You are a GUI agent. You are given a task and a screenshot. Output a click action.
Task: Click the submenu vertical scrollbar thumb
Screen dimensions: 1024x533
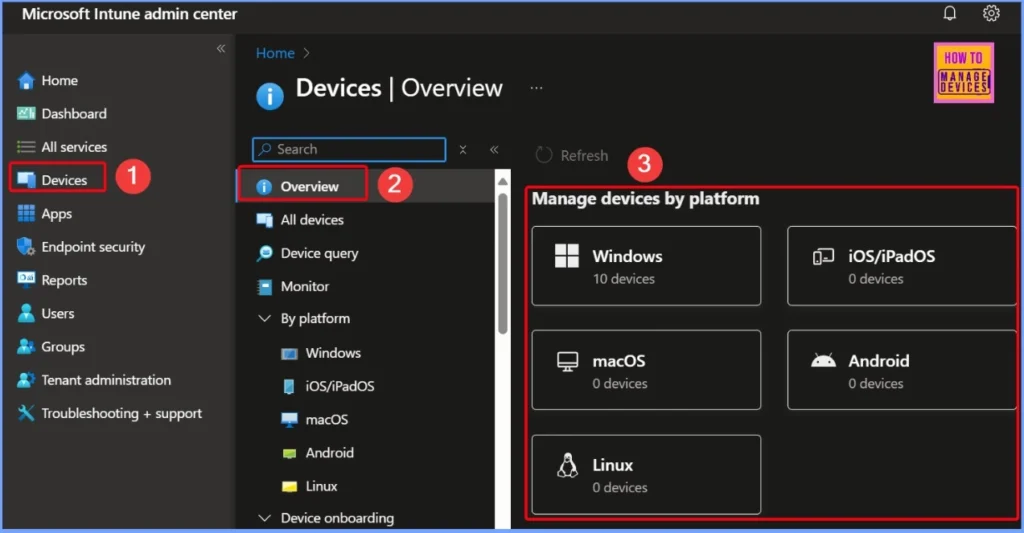coord(502,263)
